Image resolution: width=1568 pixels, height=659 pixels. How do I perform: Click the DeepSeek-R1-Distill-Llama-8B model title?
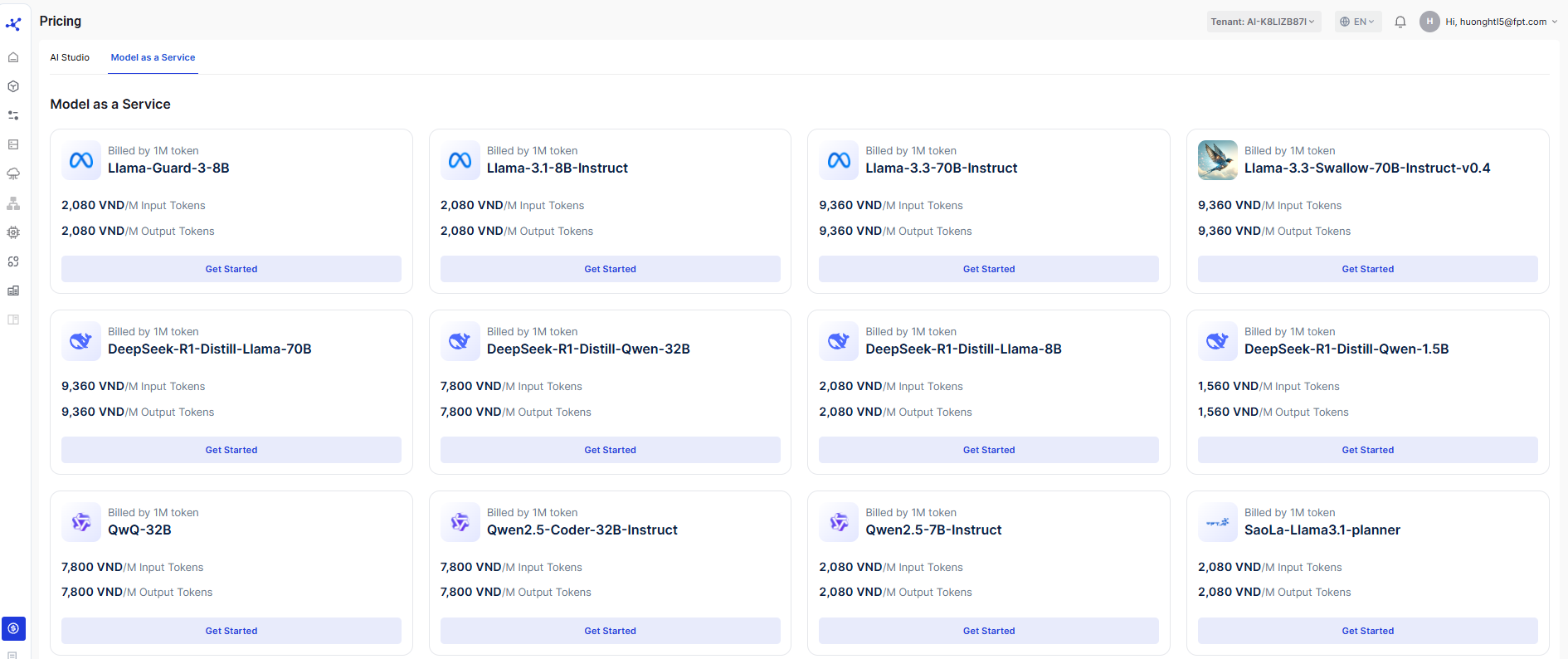tap(963, 349)
